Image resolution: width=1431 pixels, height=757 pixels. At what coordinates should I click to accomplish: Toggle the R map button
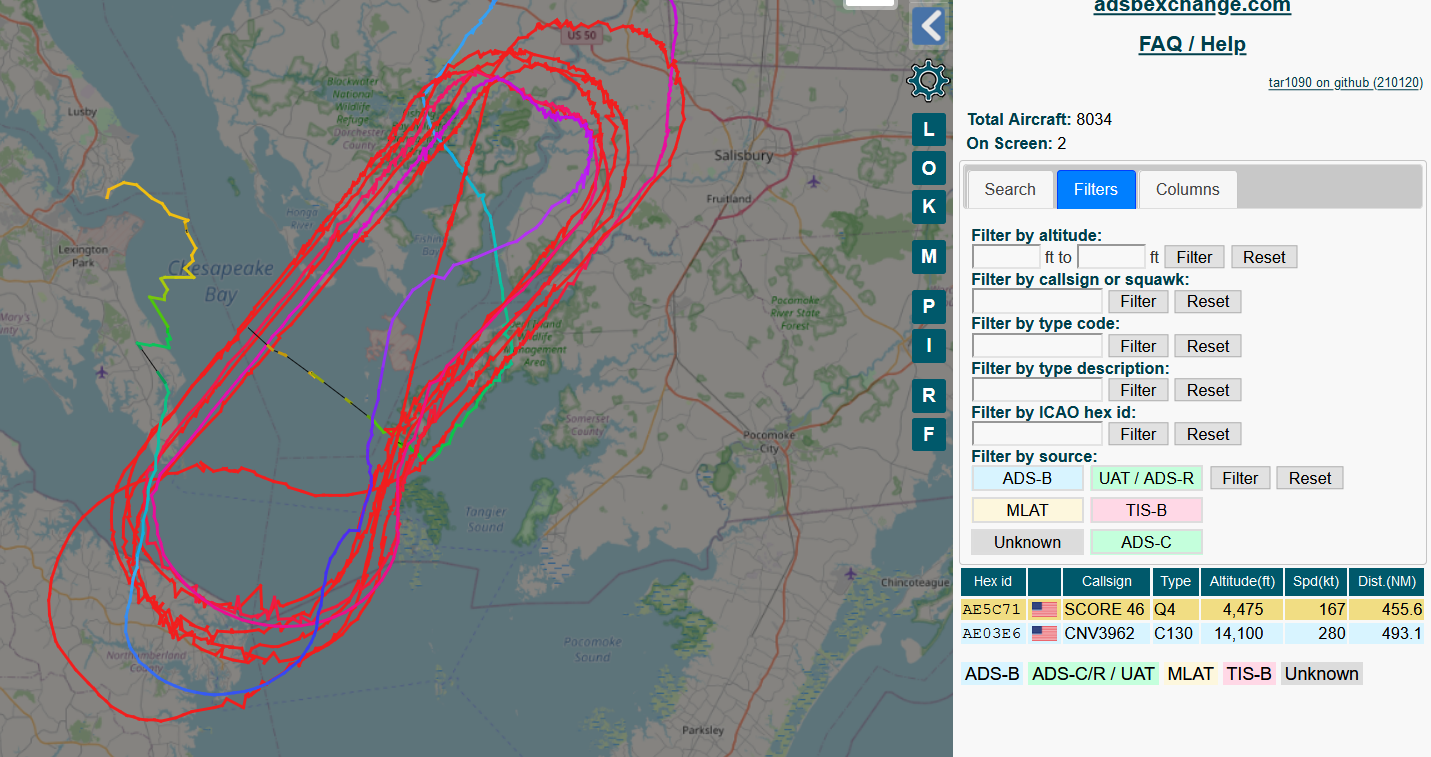pyautogui.click(x=929, y=396)
